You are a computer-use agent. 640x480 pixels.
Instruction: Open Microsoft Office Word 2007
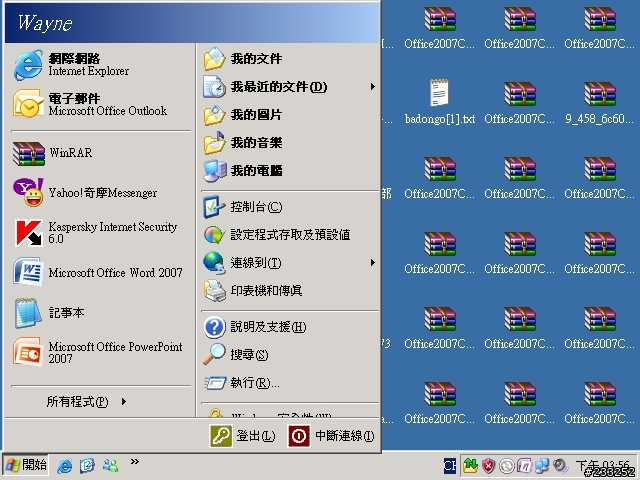(x=101, y=272)
